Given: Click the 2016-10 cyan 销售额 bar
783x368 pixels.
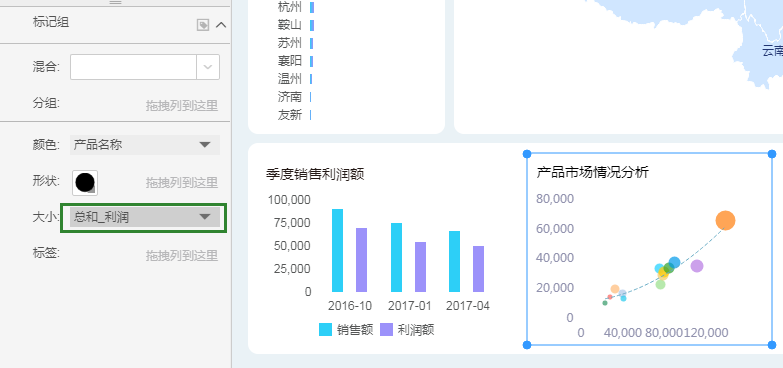Looking at the screenshot, I should click(338, 250).
